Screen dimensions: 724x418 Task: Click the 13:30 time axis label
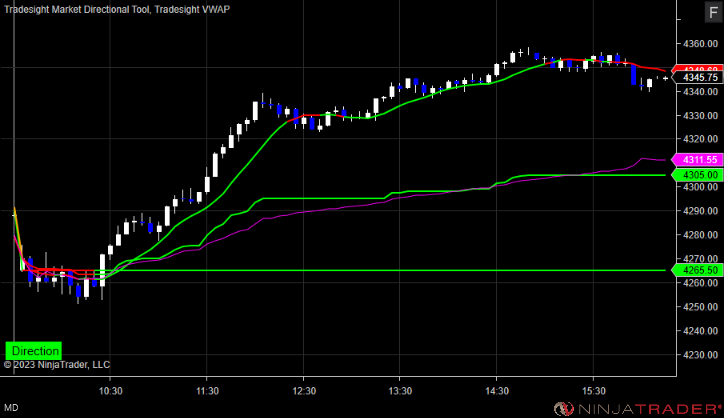[x=400, y=391]
